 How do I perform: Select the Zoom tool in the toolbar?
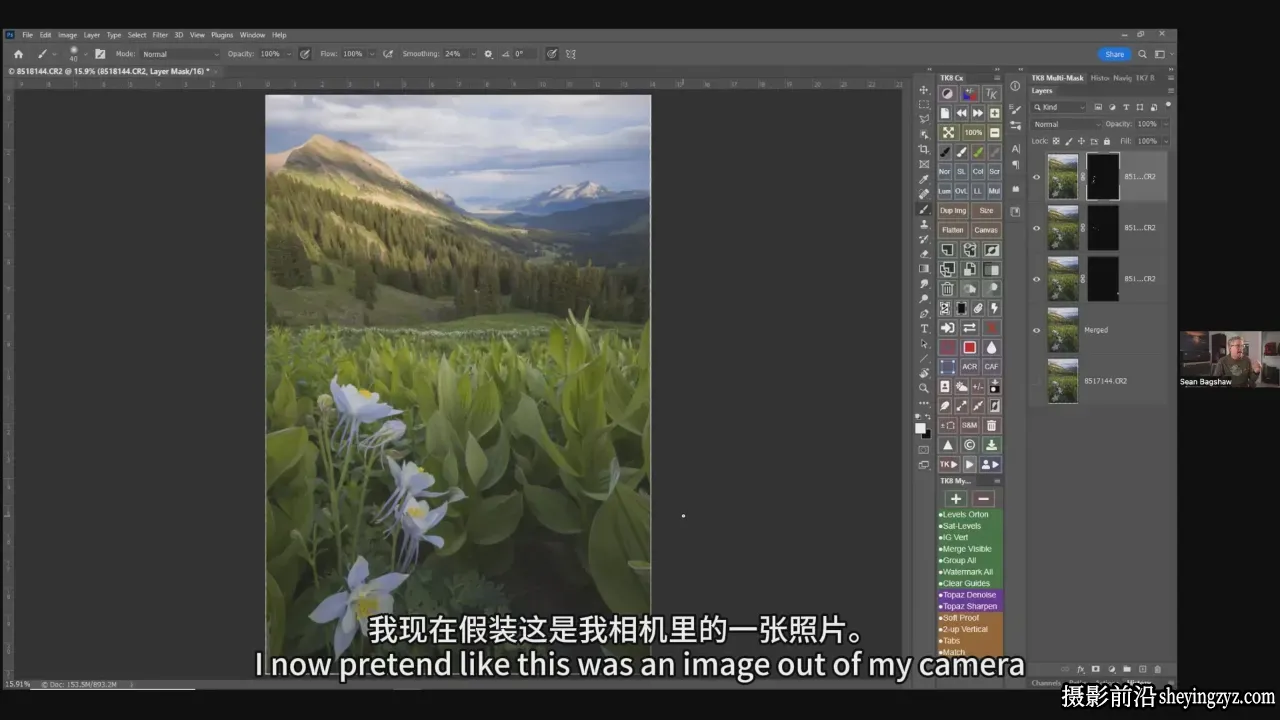[924, 388]
